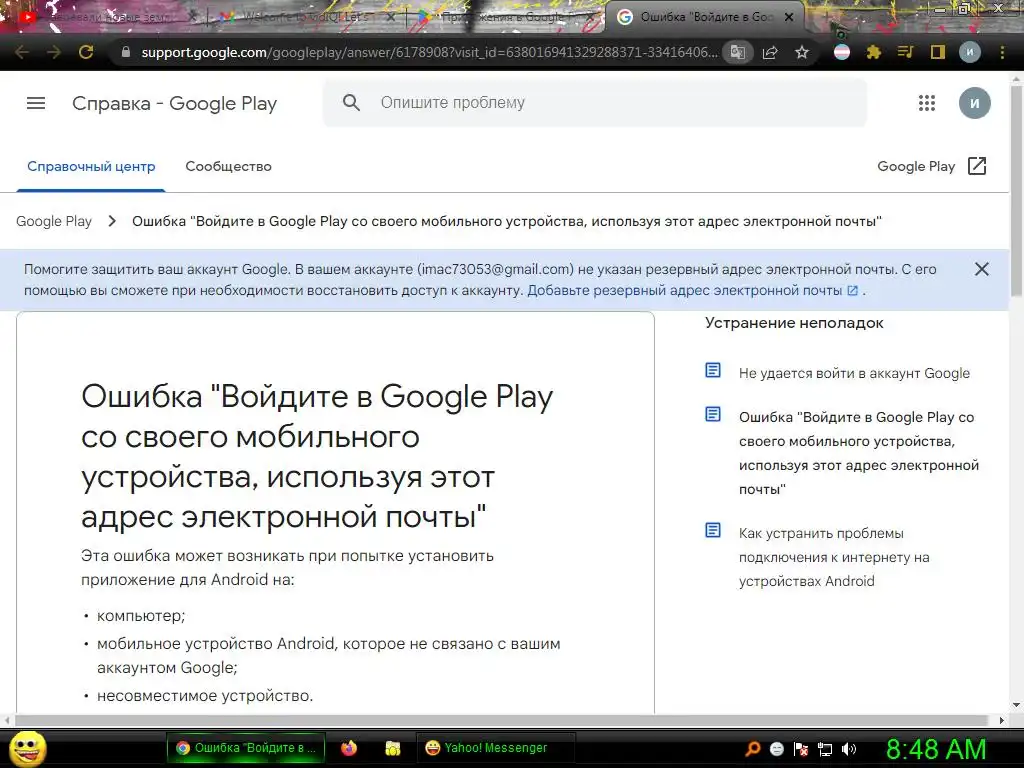Go forward in browser history
The image size is (1024, 768).
[54, 52]
